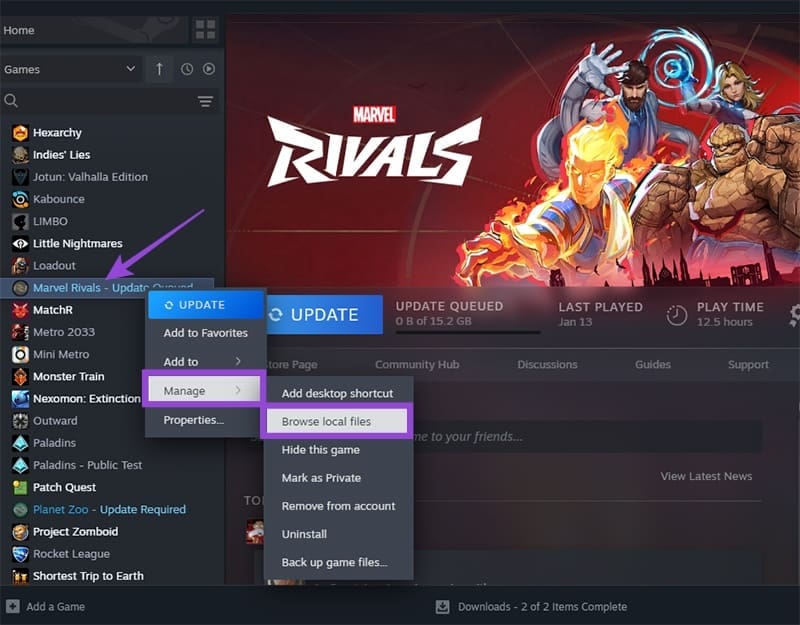Click the large blue UPDATE button
800x625 pixels.
[x=324, y=314]
